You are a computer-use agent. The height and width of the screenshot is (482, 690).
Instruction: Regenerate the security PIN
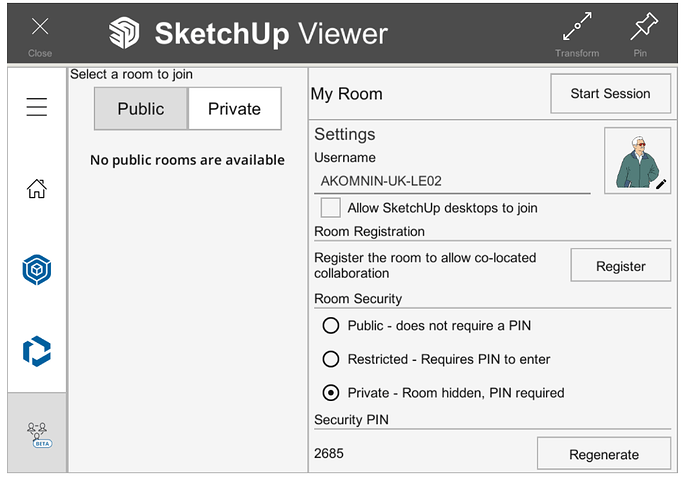(603, 454)
